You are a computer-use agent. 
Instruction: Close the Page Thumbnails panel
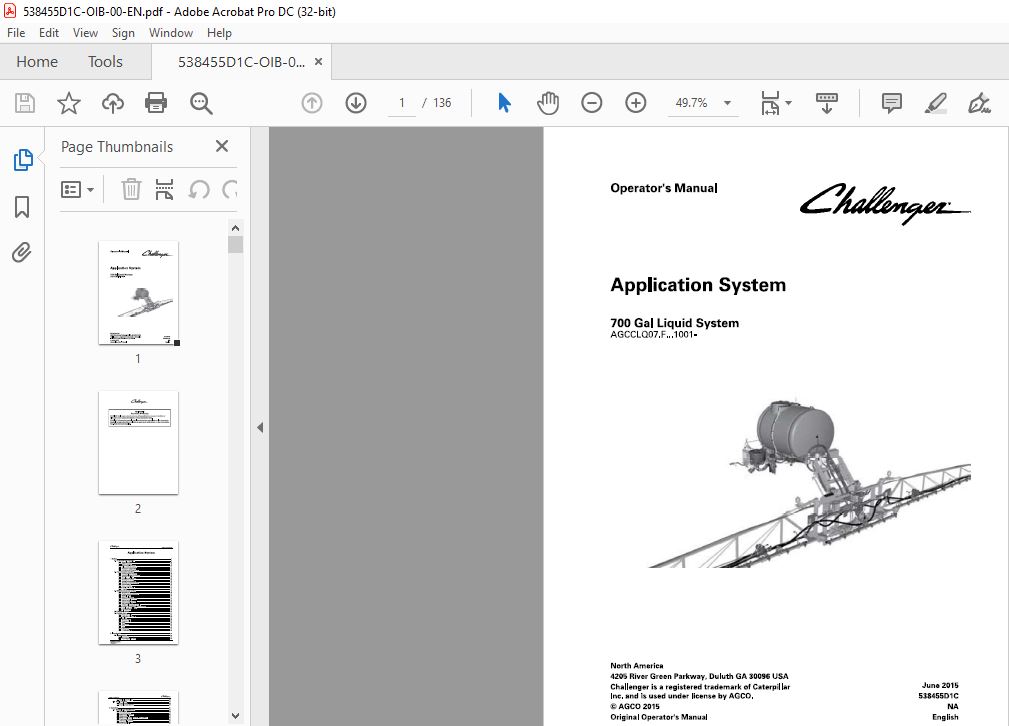[x=222, y=146]
